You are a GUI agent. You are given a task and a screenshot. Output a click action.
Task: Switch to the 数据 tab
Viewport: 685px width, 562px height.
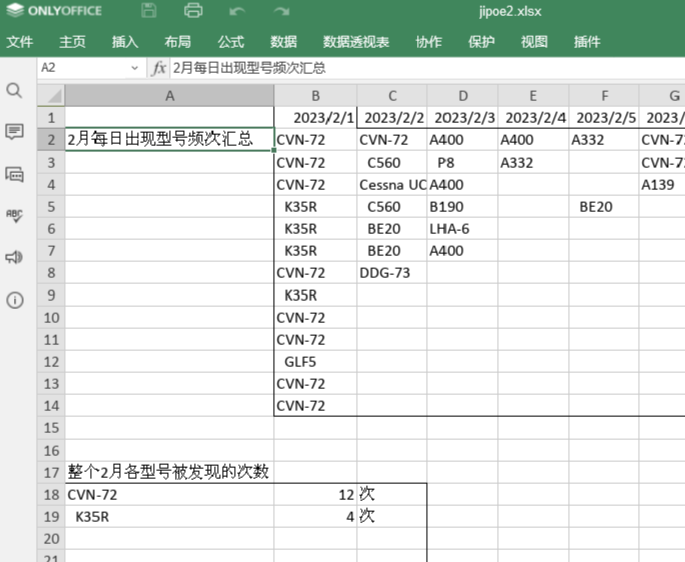(284, 42)
